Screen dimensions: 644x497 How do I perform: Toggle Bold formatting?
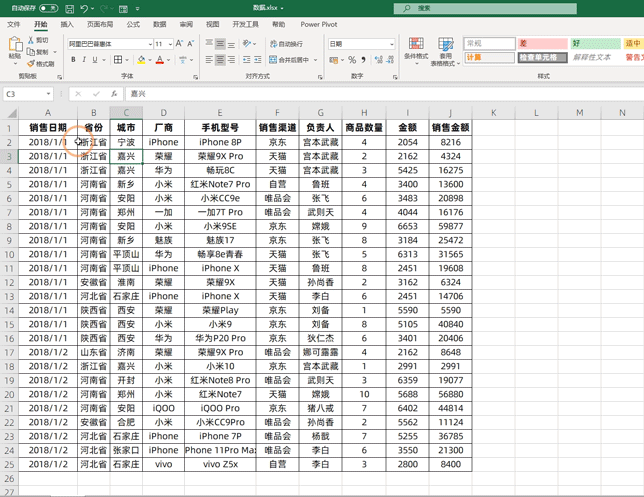[73, 60]
